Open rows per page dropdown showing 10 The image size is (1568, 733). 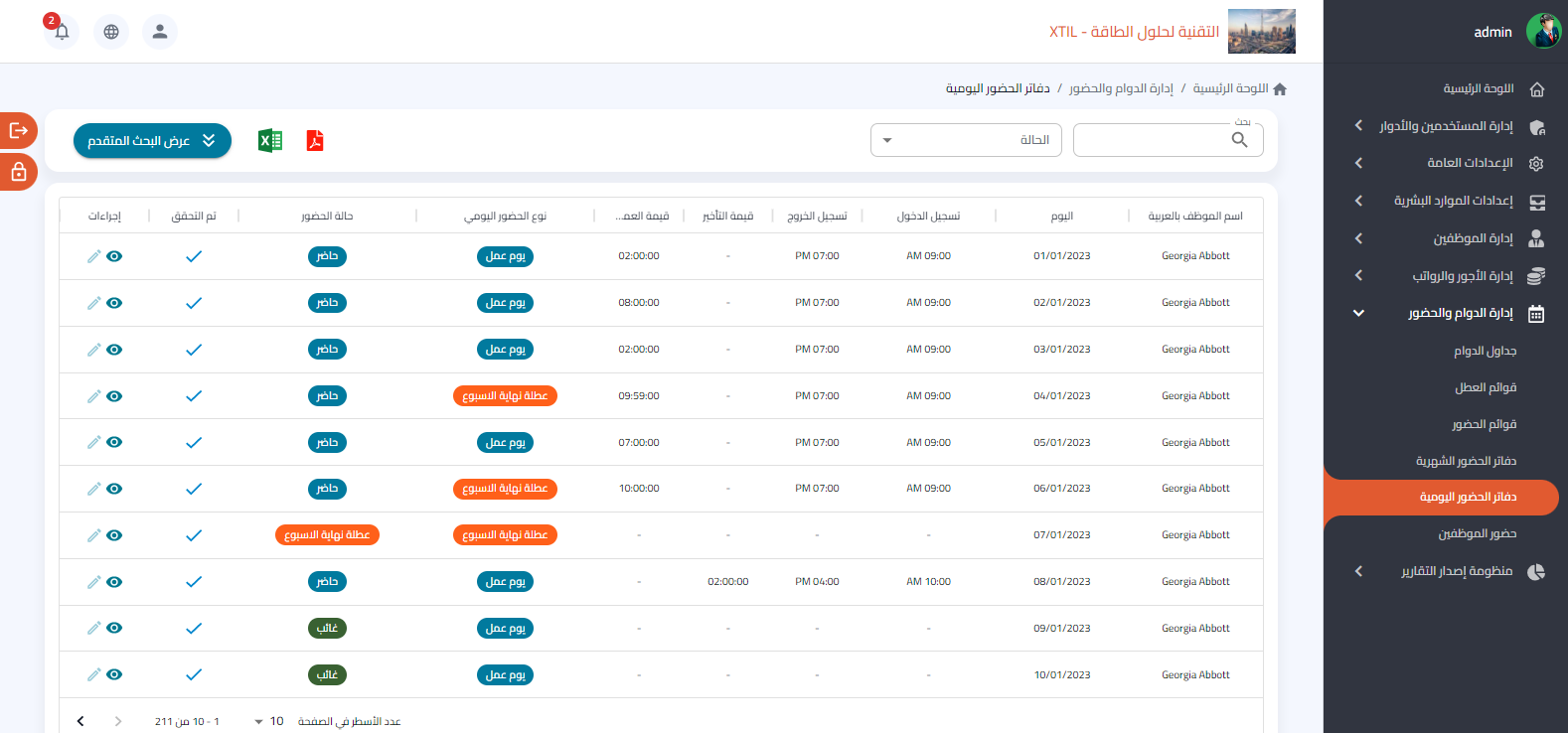pyautogui.click(x=268, y=721)
